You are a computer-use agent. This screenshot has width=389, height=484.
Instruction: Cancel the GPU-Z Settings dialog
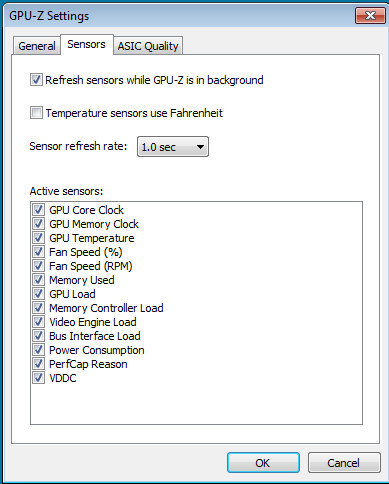click(344, 463)
